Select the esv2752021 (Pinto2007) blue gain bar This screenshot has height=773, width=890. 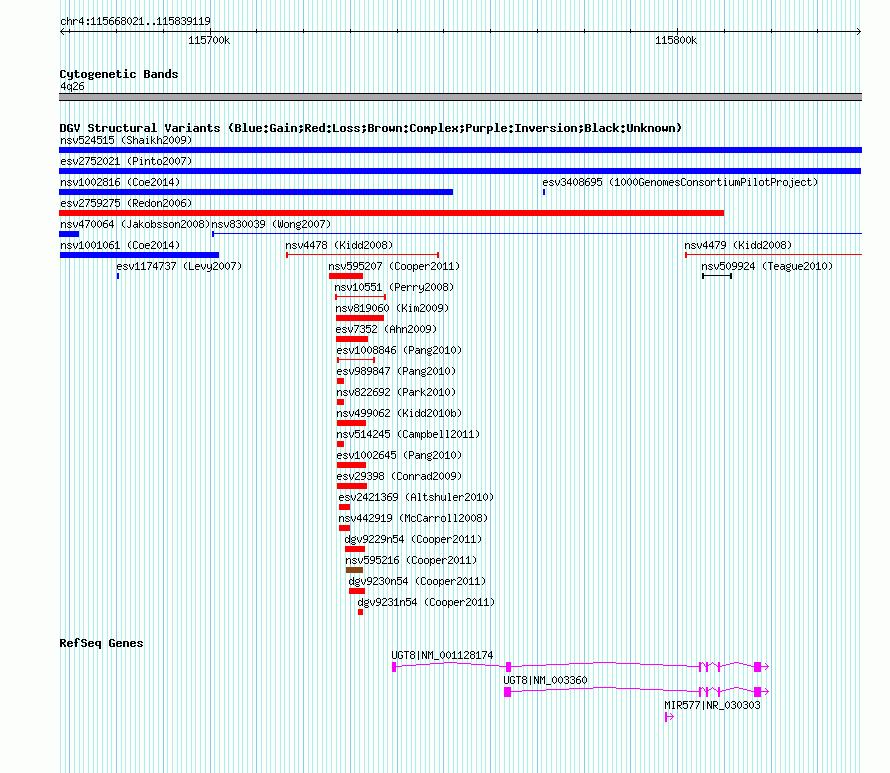pyautogui.click(x=460, y=171)
